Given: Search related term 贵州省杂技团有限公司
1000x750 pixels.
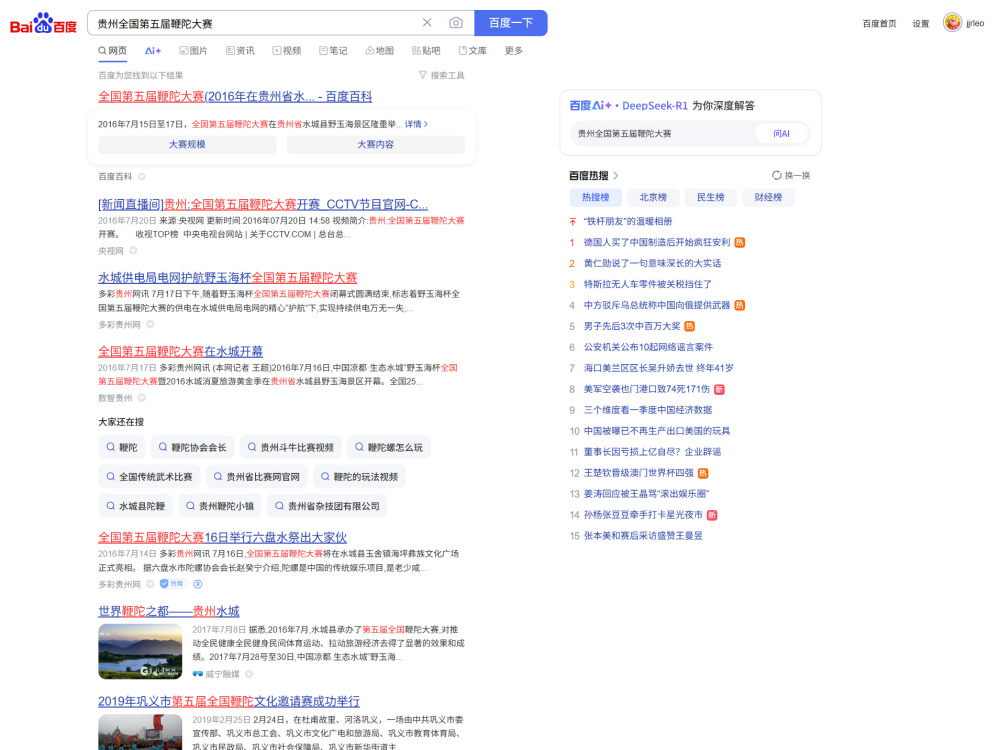Looking at the screenshot, I should 327,506.
